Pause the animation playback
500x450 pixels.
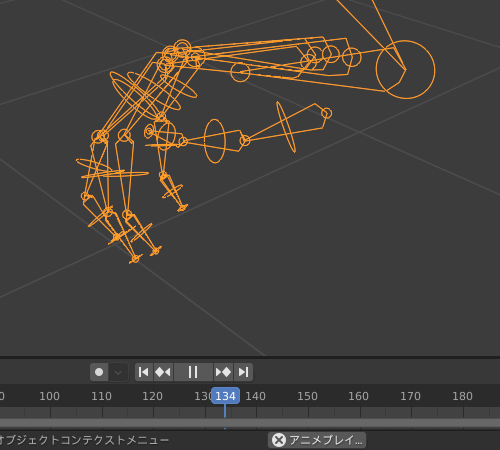tap(193, 372)
